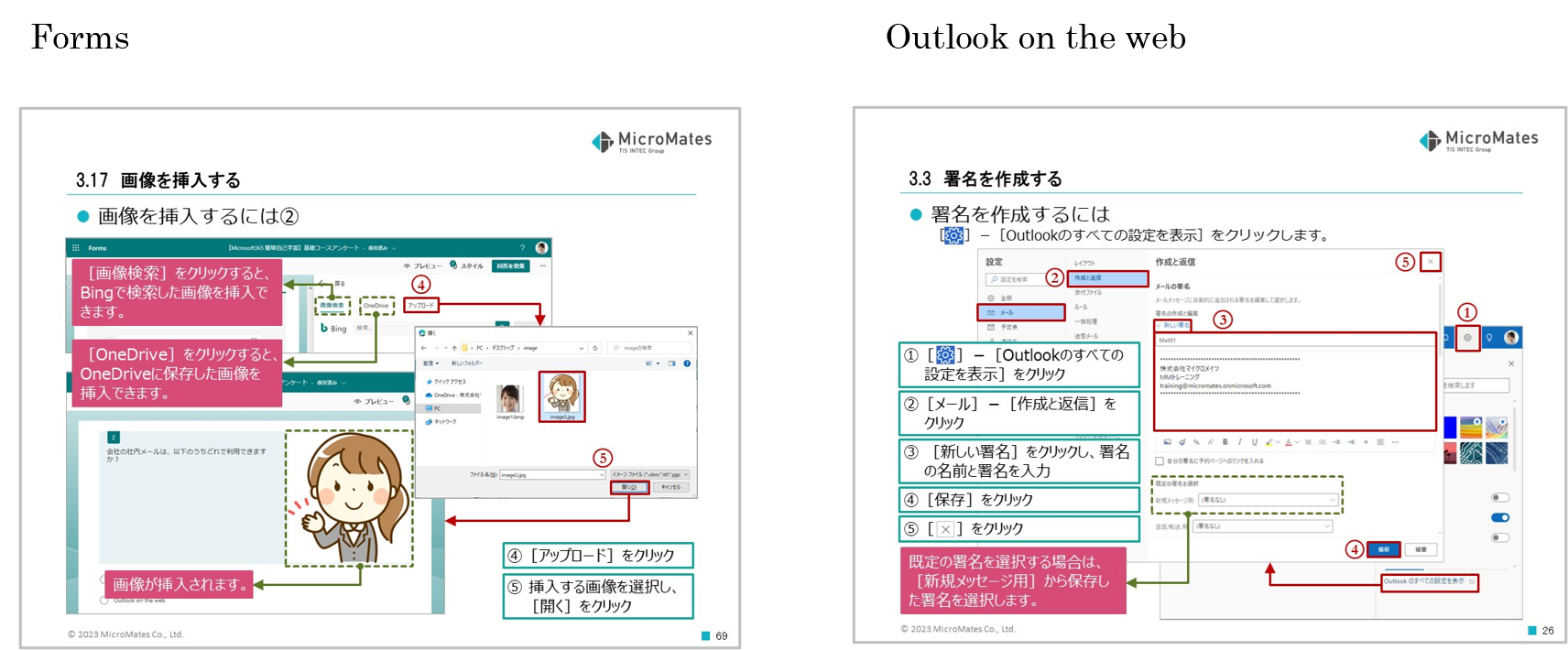Click the Outlook settings gear icon
Image resolution: width=1568 pixels, height=650 pixels.
click(x=1467, y=338)
